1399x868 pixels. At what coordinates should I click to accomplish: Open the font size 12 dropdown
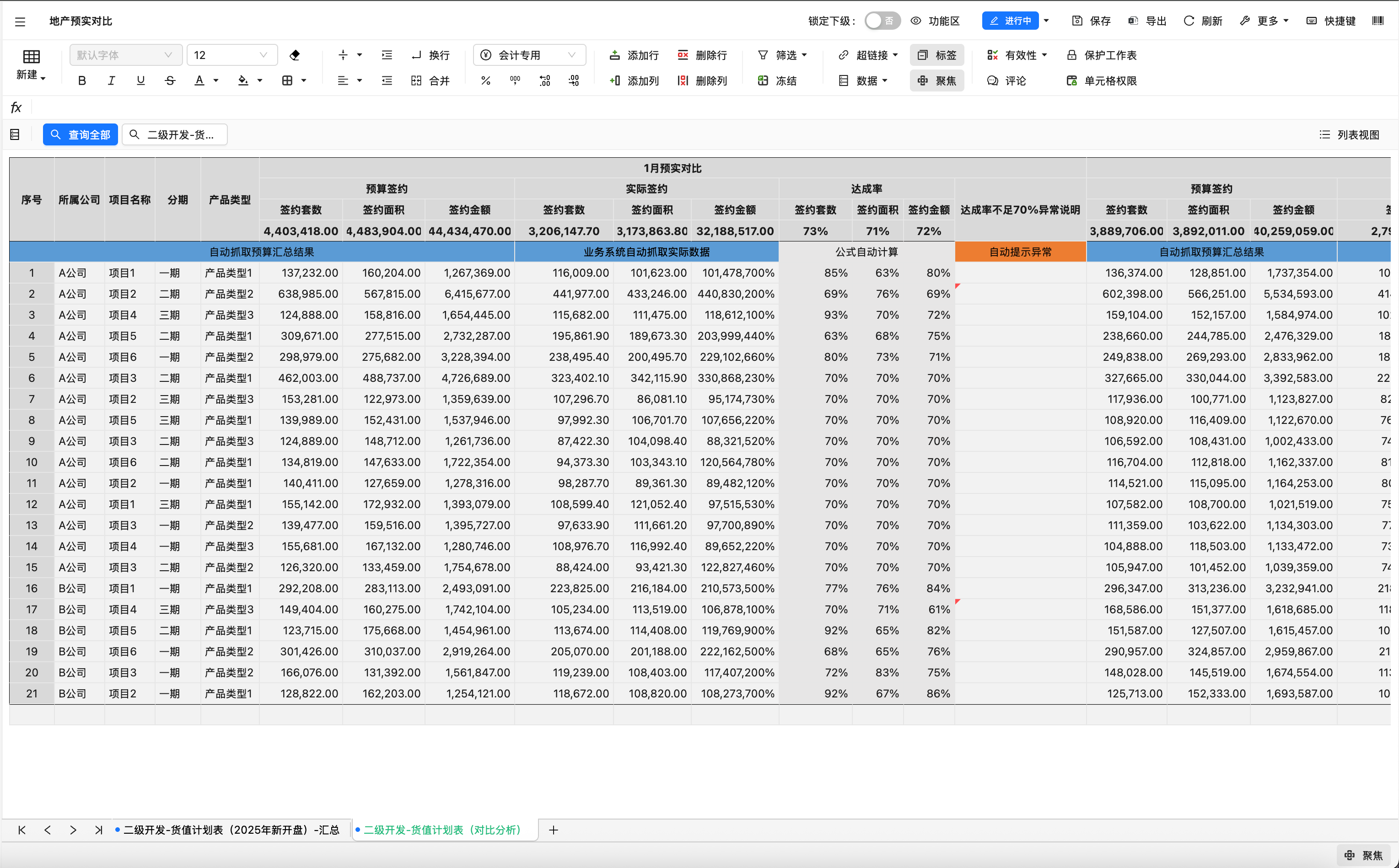click(232, 55)
